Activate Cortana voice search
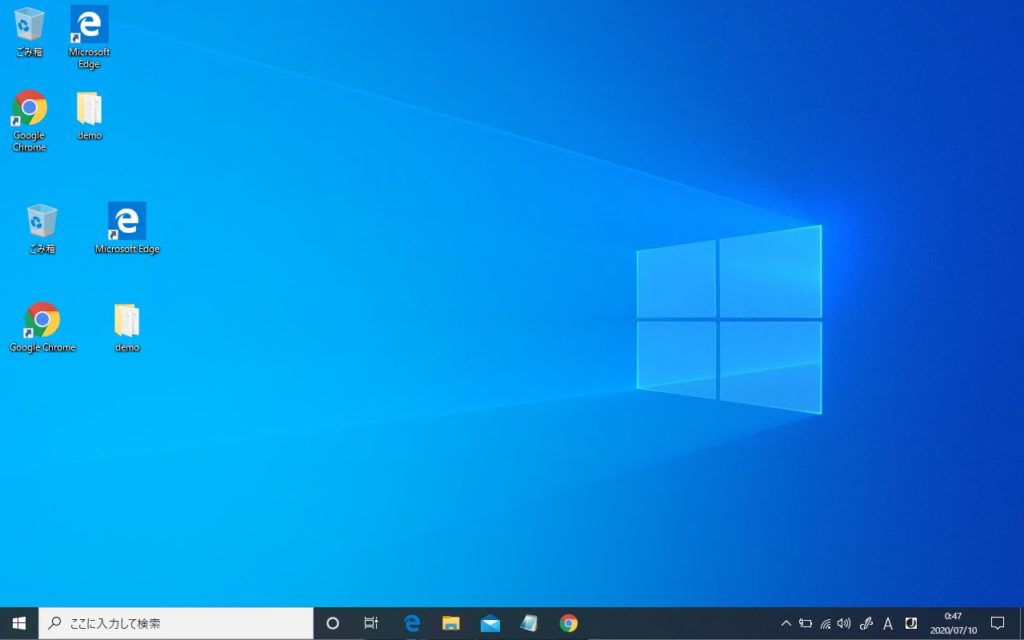This screenshot has height=640, width=1024. (332, 622)
